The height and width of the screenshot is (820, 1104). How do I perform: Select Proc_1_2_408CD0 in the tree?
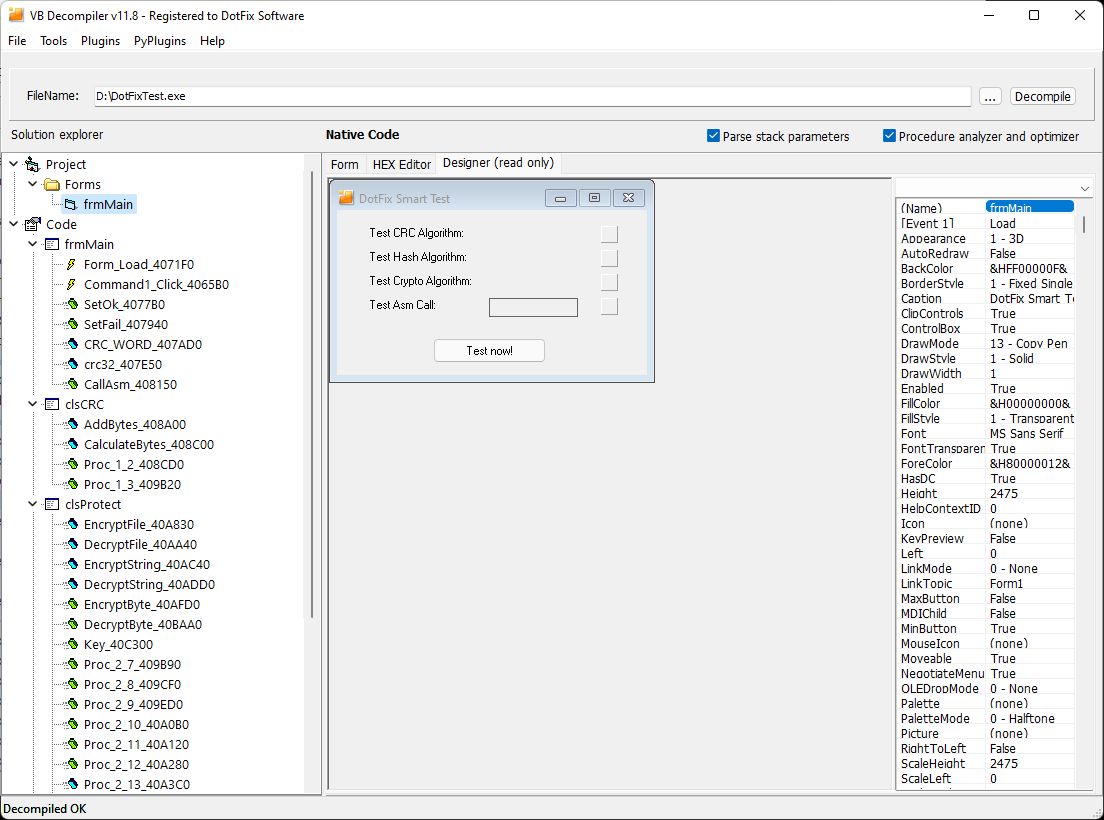(133, 465)
